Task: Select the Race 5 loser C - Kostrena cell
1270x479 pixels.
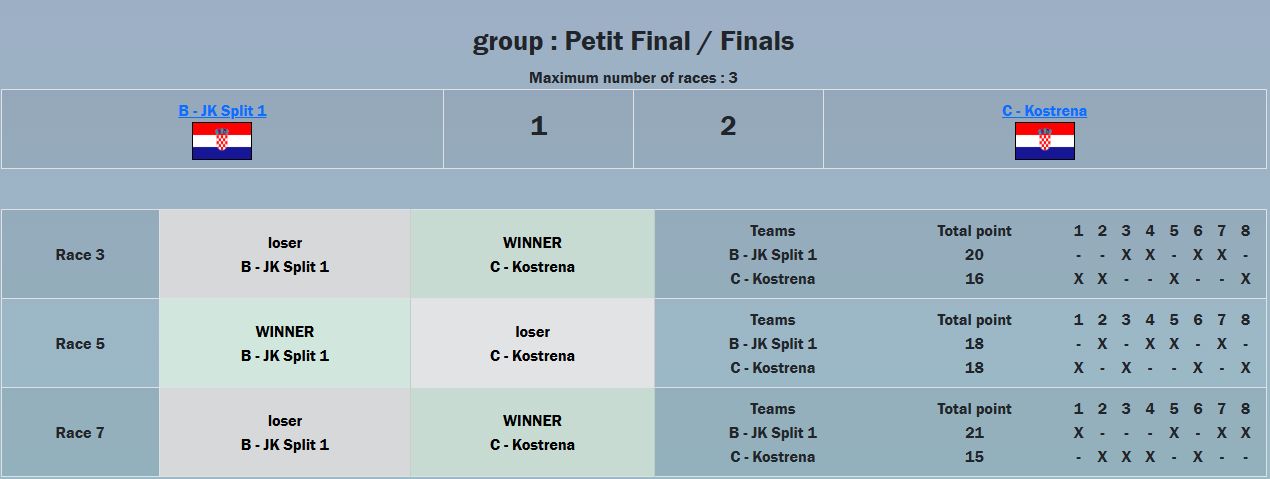Action: click(x=532, y=343)
